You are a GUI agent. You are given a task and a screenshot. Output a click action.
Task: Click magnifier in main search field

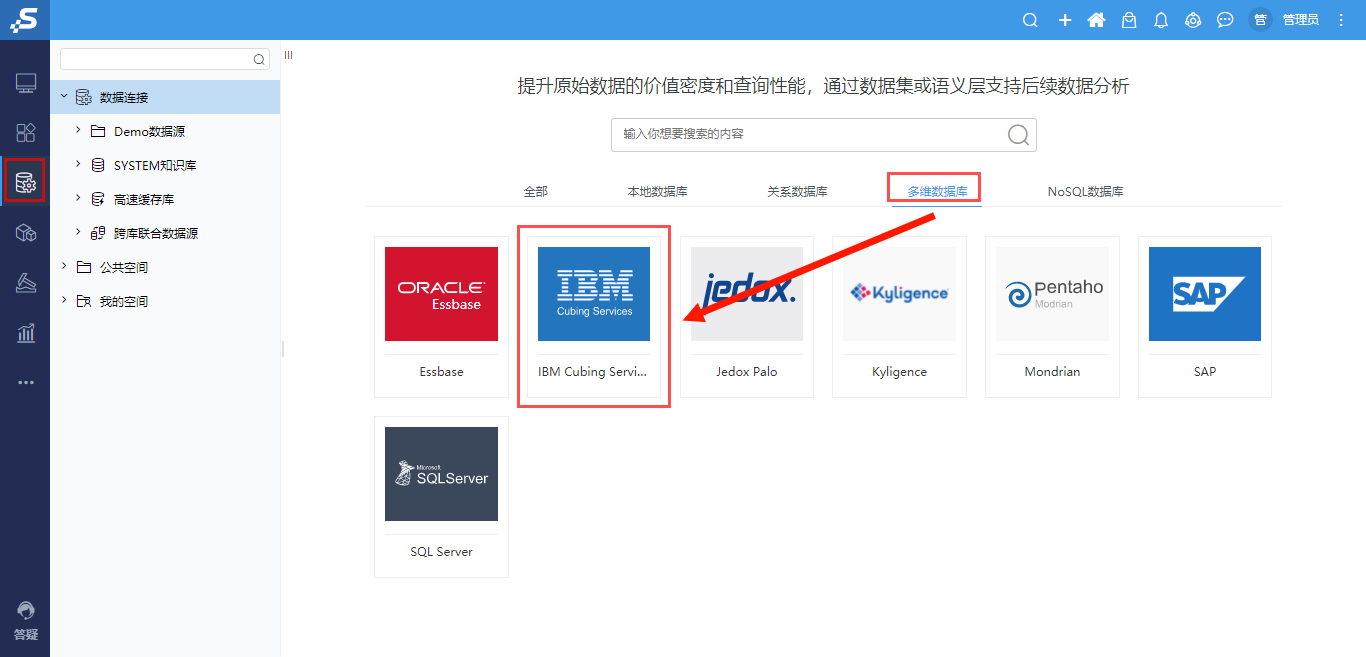pos(1018,135)
